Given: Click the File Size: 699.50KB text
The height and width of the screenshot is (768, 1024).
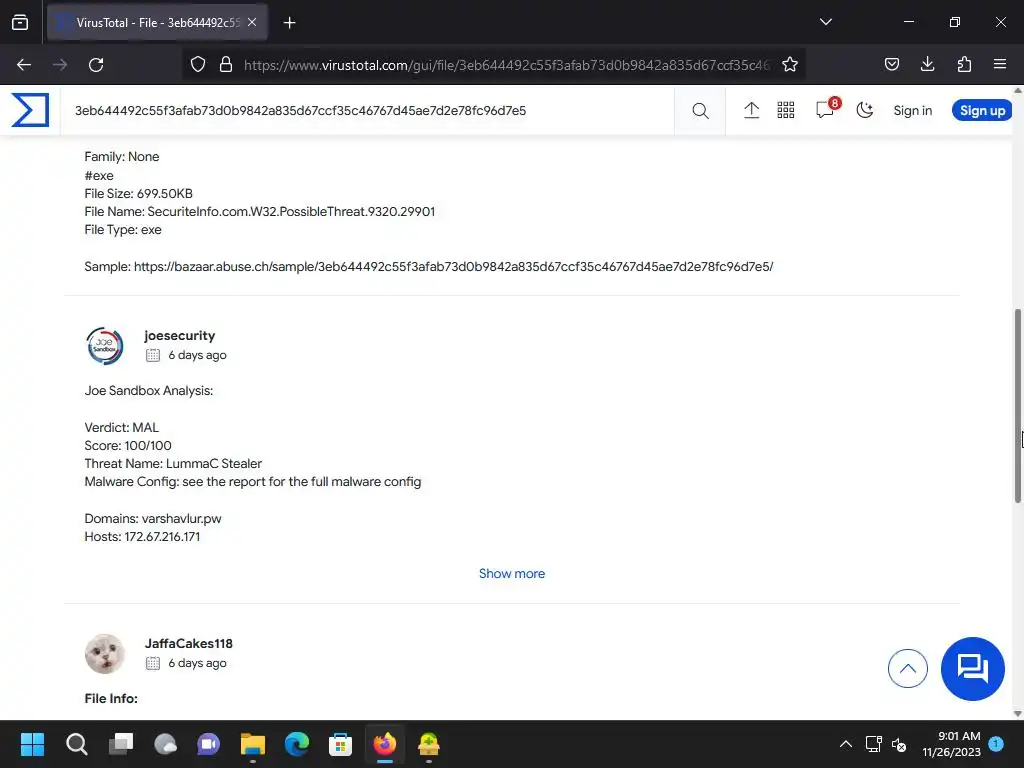Looking at the screenshot, I should click(x=138, y=193).
